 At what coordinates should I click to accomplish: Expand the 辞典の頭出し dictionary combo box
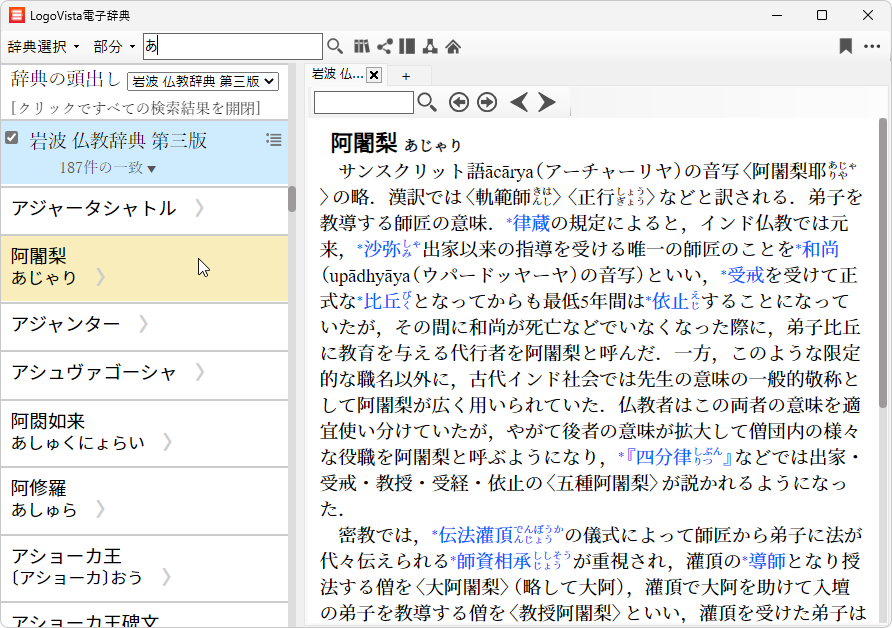click(203, 81)
